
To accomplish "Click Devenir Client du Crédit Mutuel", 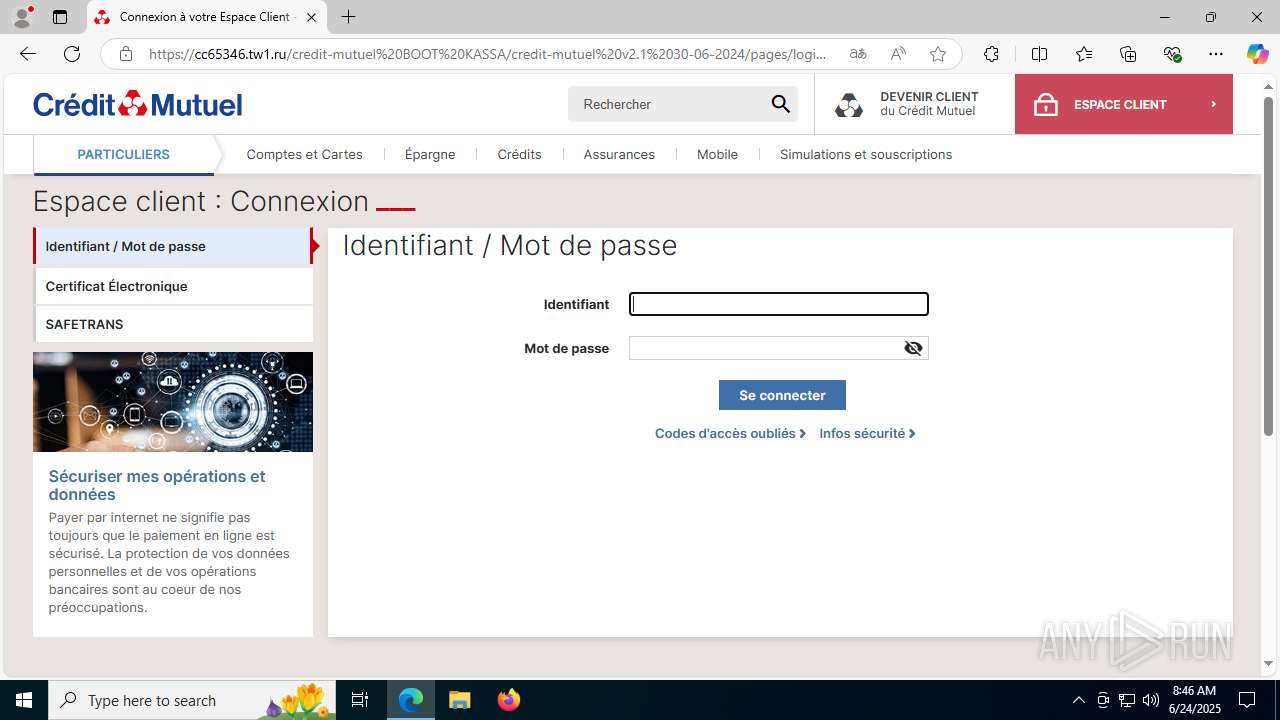I will (914, 104).
